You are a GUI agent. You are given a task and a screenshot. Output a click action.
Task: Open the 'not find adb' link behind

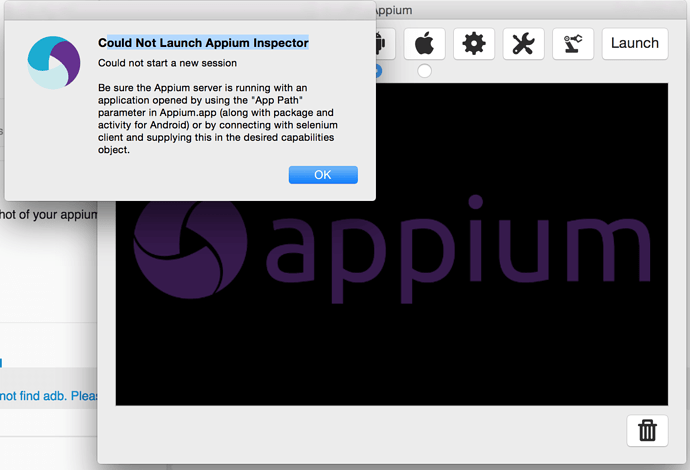click(x=48, y=396)
